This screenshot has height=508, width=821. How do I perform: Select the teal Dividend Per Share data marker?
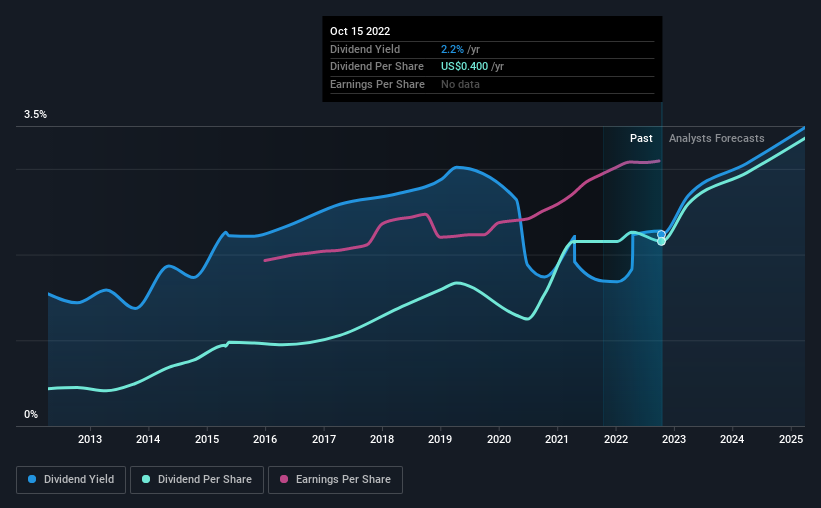[x=661, y=241]
